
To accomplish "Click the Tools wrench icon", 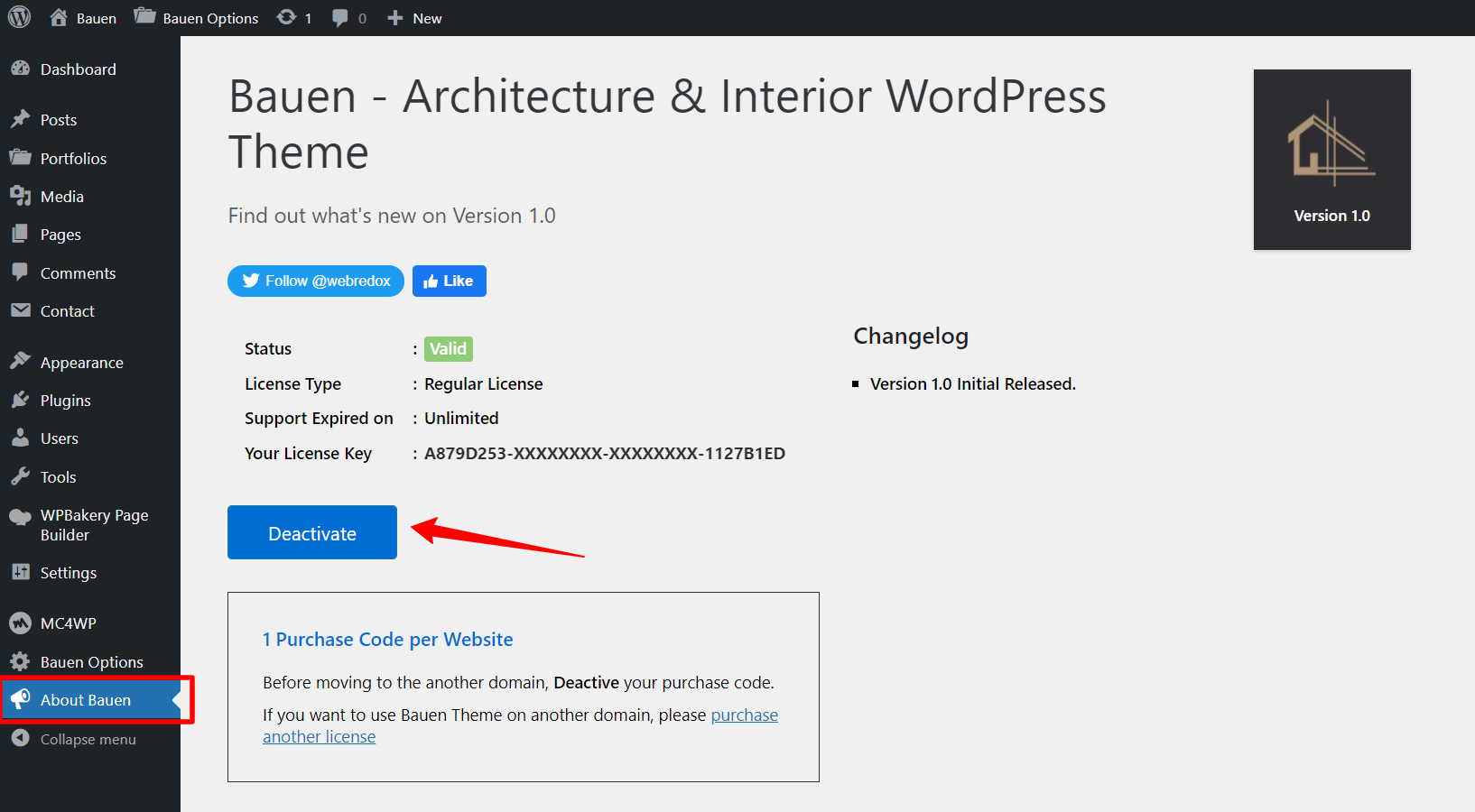I will (x=20, y=476).
